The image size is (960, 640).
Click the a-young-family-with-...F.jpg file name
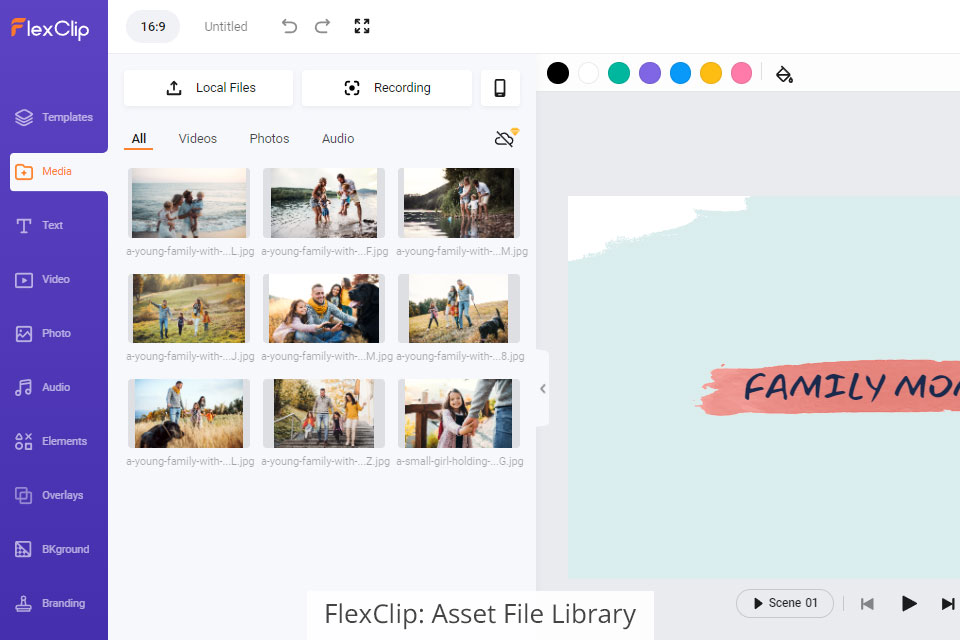(324, 251)
